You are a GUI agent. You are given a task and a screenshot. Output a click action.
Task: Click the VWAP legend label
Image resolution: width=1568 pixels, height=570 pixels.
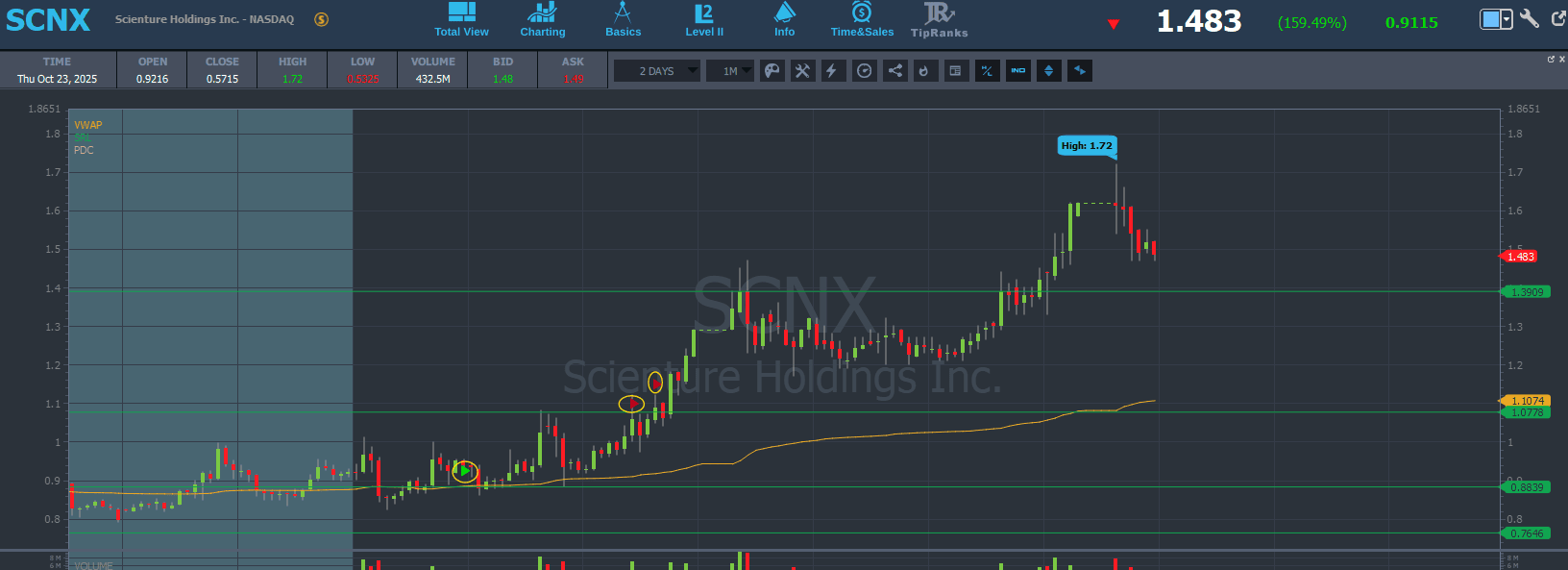tap(88, 125)
